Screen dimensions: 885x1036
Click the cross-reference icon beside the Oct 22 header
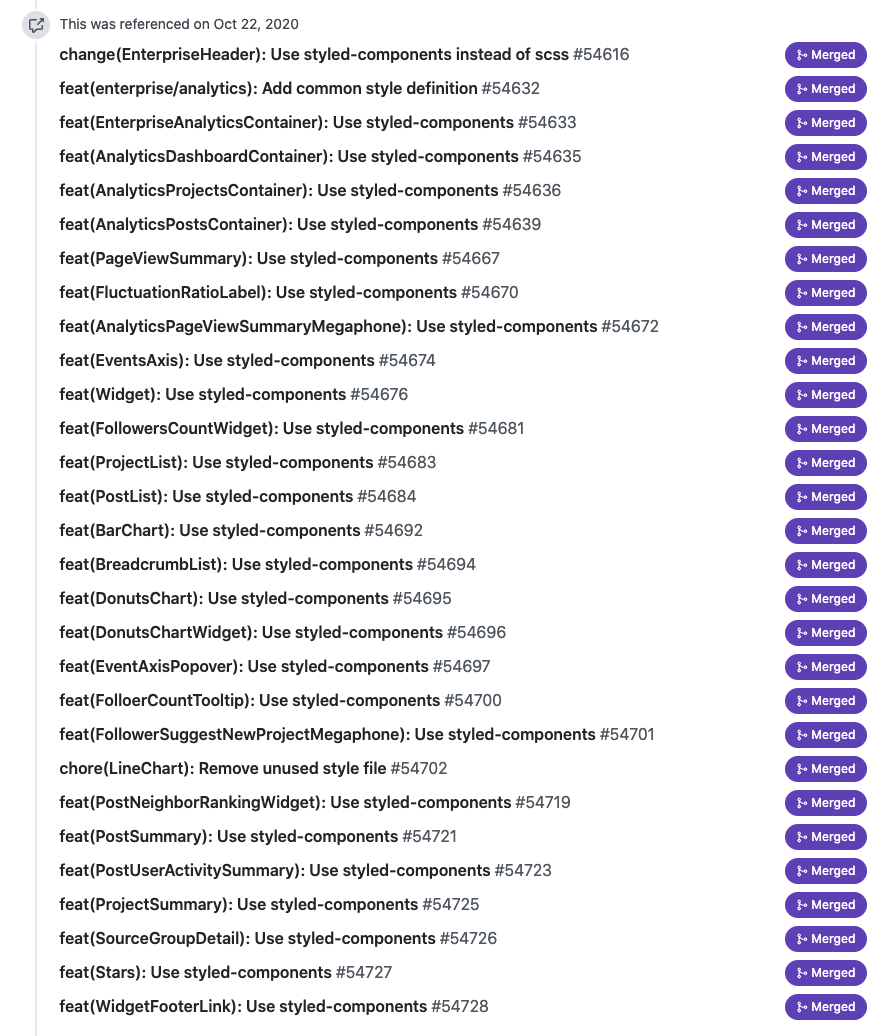36,25
